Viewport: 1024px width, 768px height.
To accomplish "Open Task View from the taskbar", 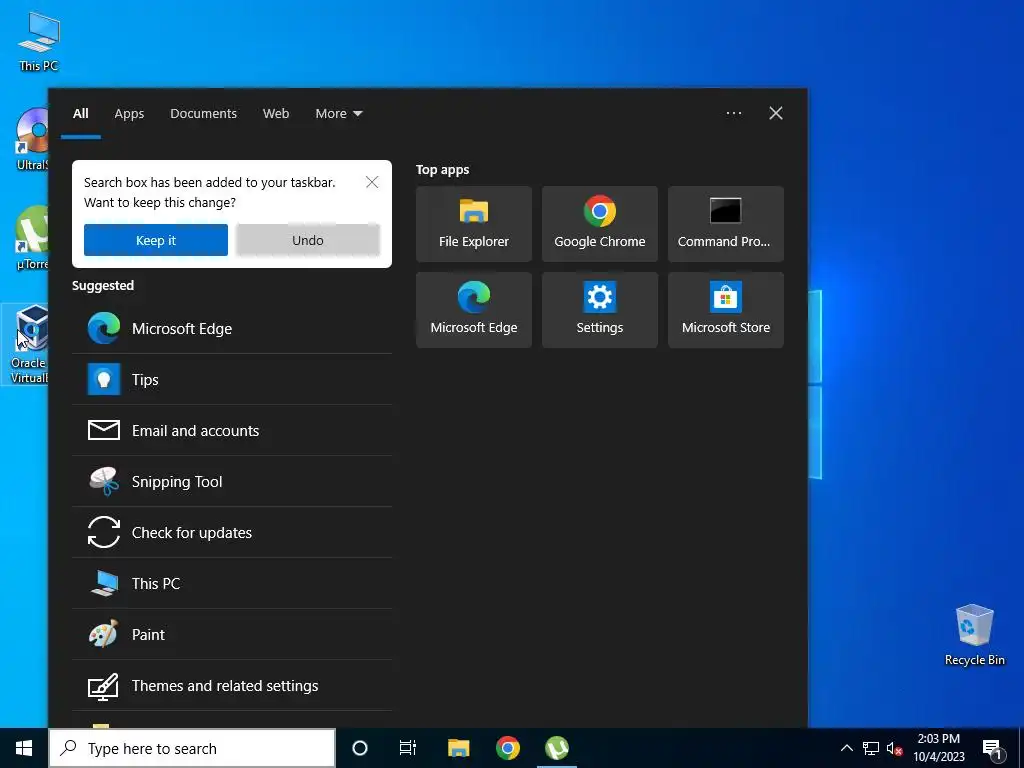I will click(x=408, y=748).
